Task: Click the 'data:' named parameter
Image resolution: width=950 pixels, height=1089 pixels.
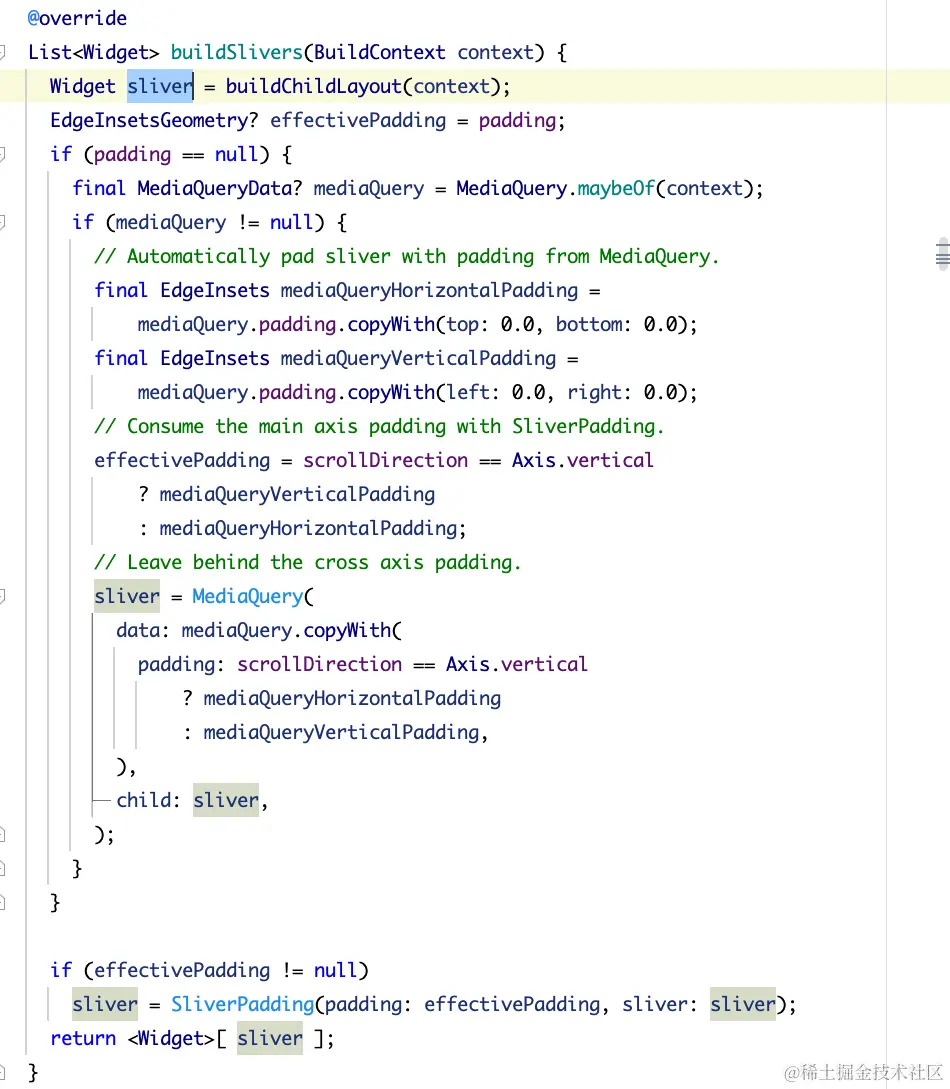Action: [x=143, y=631]
